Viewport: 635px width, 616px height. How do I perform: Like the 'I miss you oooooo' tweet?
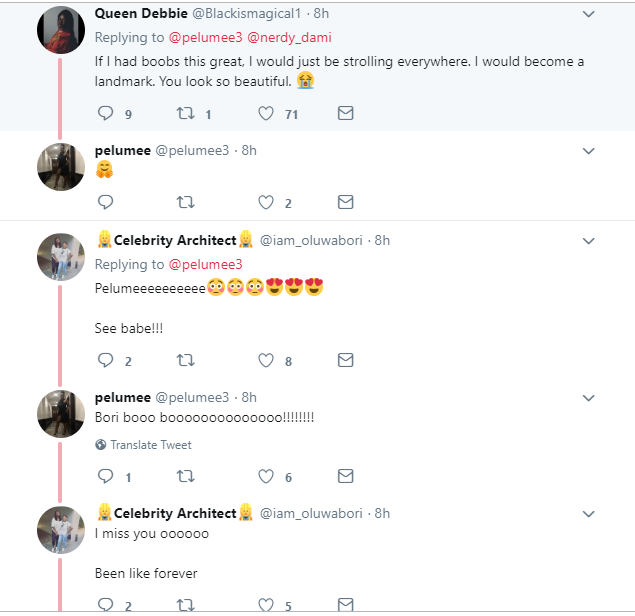point(266,605)
